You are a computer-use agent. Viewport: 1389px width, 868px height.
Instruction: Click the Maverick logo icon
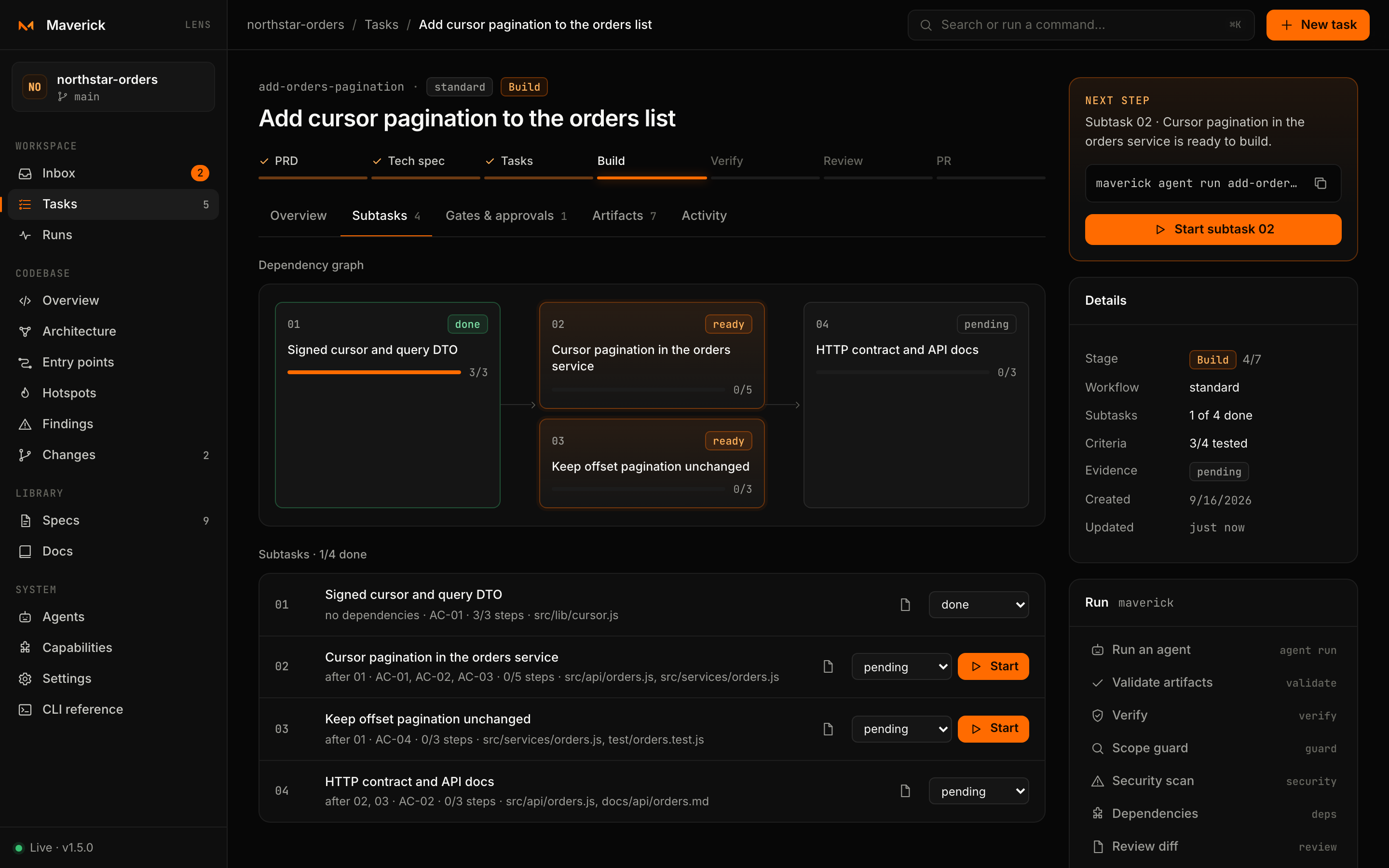[x=26, y=25]
